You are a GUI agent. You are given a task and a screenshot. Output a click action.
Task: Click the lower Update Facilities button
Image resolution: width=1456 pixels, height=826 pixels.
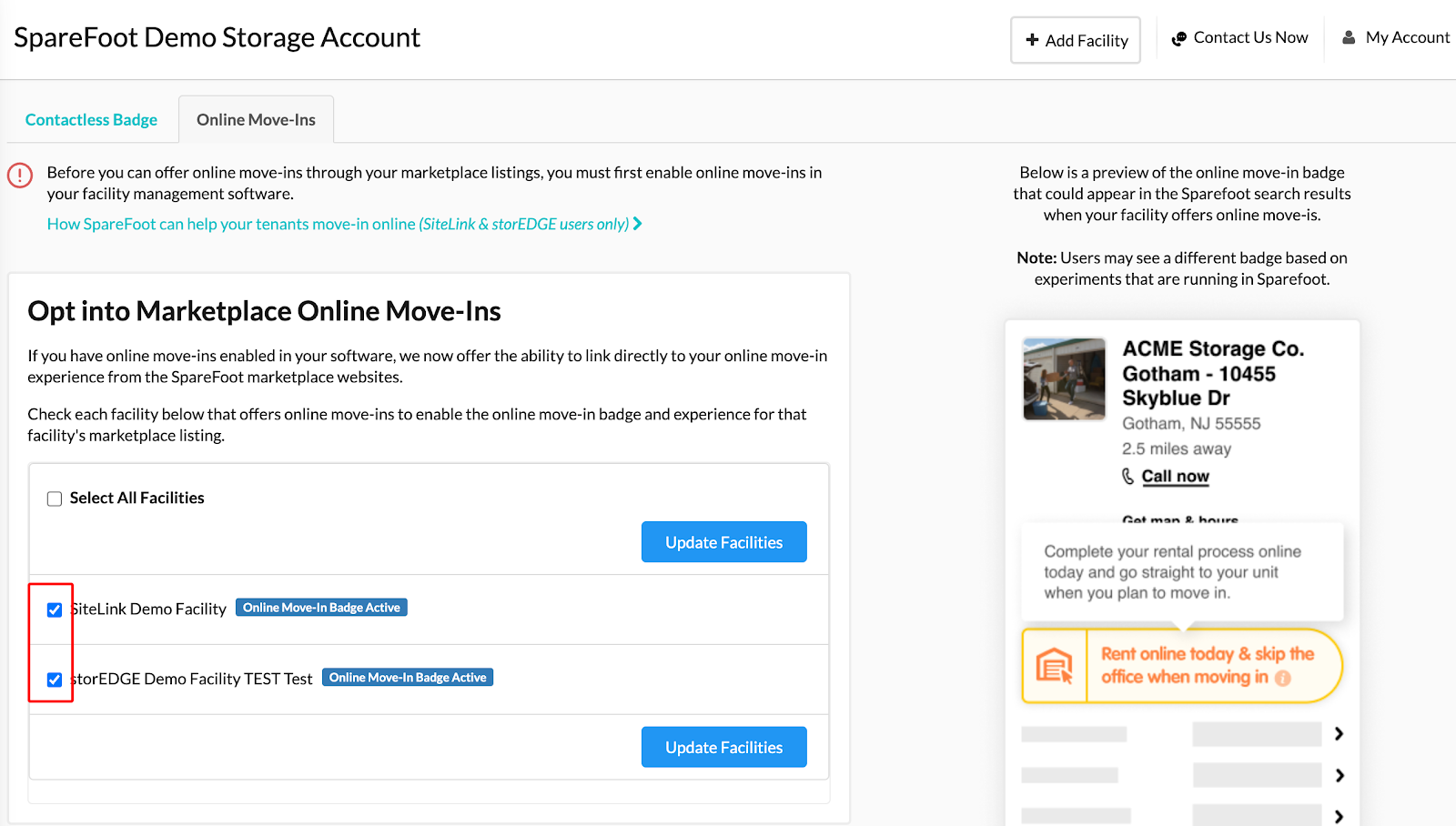[x=724, y=747]
